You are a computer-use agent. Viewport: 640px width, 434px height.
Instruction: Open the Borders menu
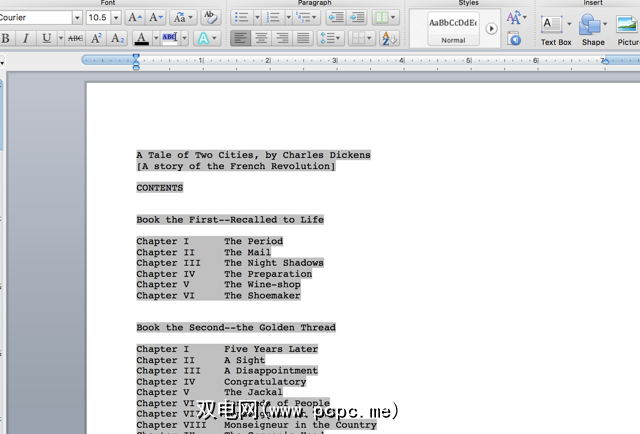[362, 38]
